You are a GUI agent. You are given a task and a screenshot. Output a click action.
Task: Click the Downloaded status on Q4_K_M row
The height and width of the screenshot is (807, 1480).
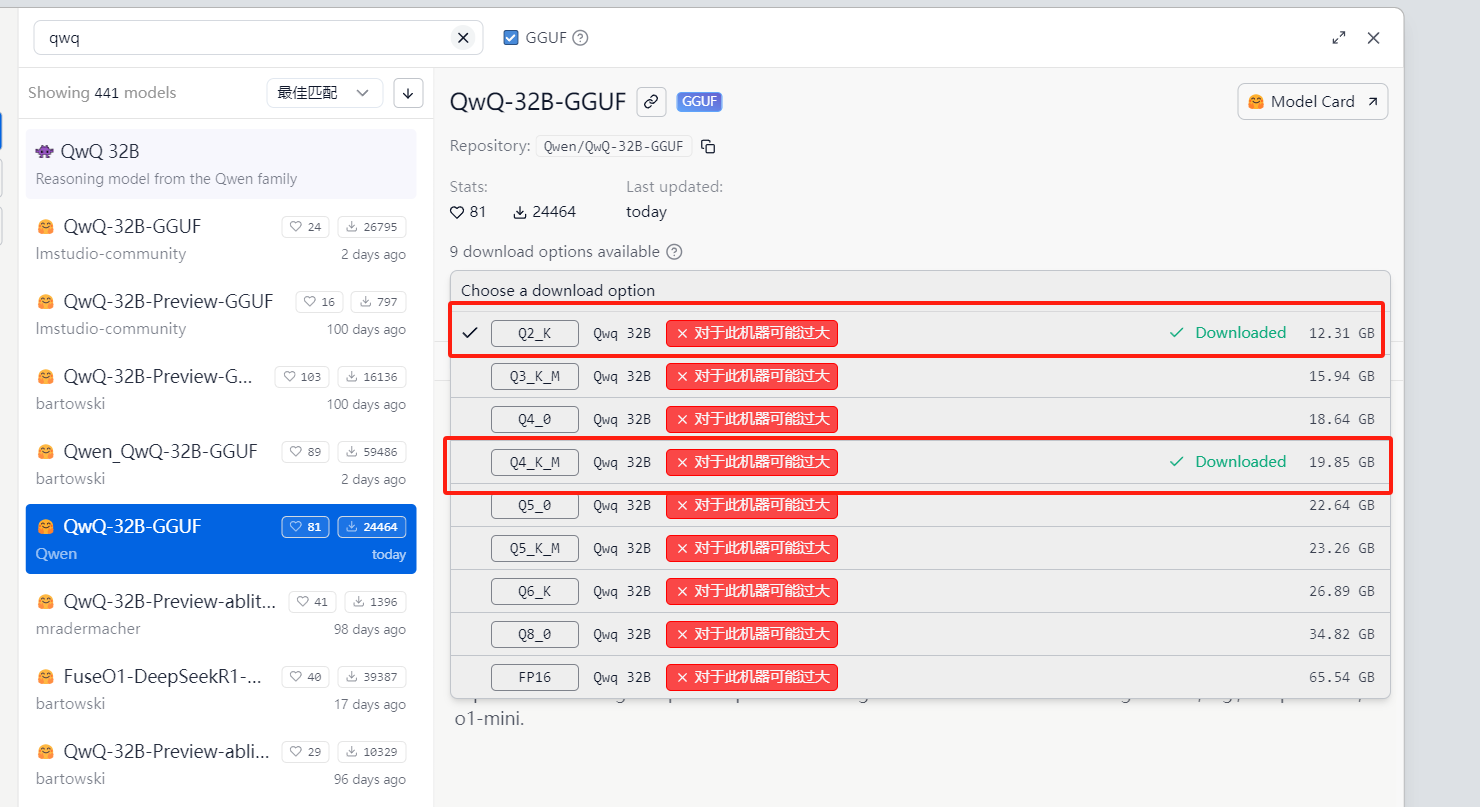(1228, 462)
